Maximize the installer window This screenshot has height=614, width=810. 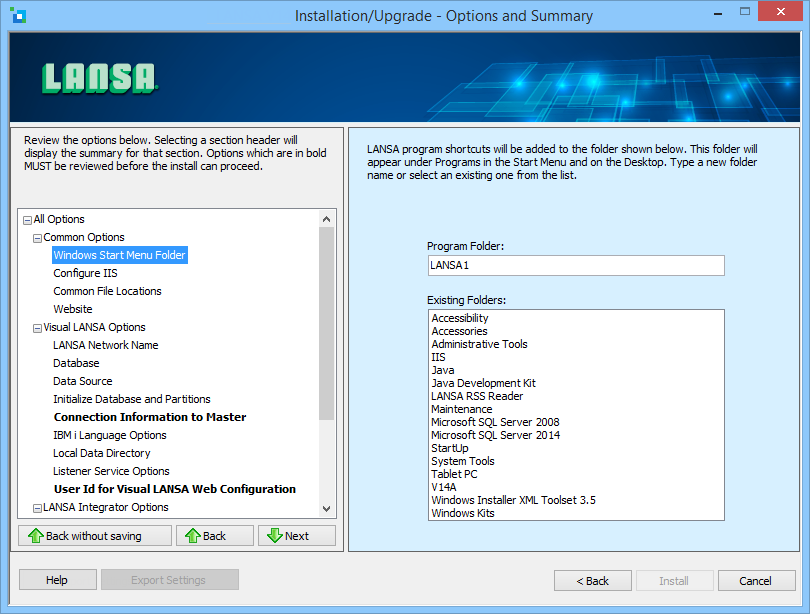click(x=744, y=12)
